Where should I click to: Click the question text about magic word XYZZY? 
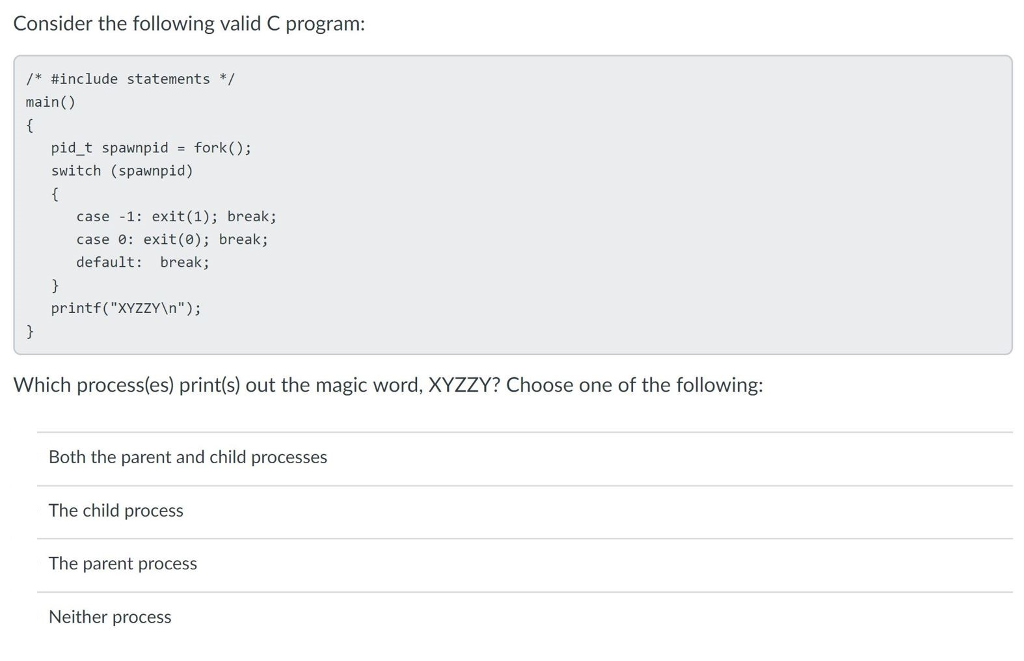click(x=389, y=385)
